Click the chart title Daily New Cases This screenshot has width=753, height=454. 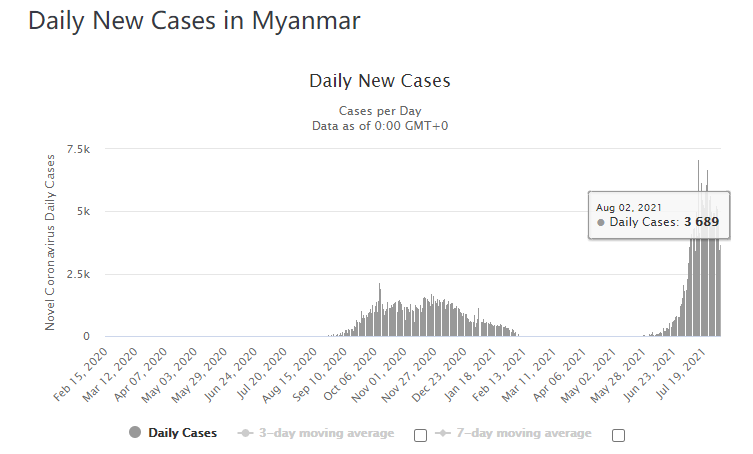379,80
